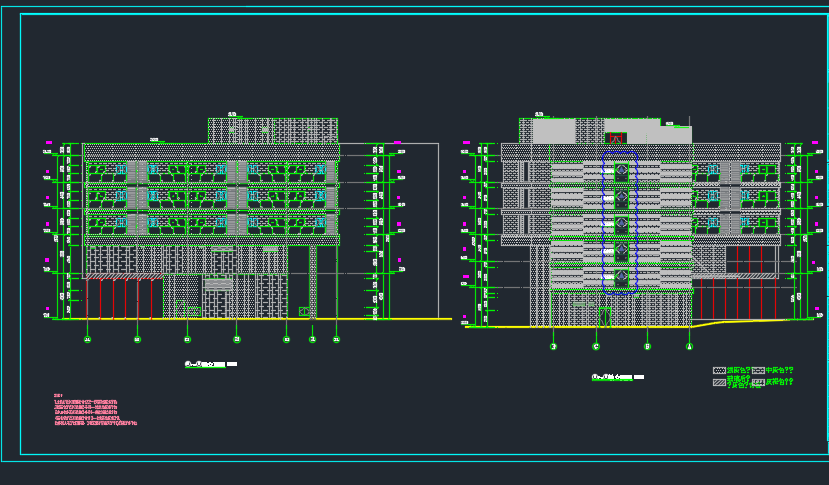Select the blue revision cloud outline
The image size is (829, 485).
pyautogui.click(x=620, y=222)
